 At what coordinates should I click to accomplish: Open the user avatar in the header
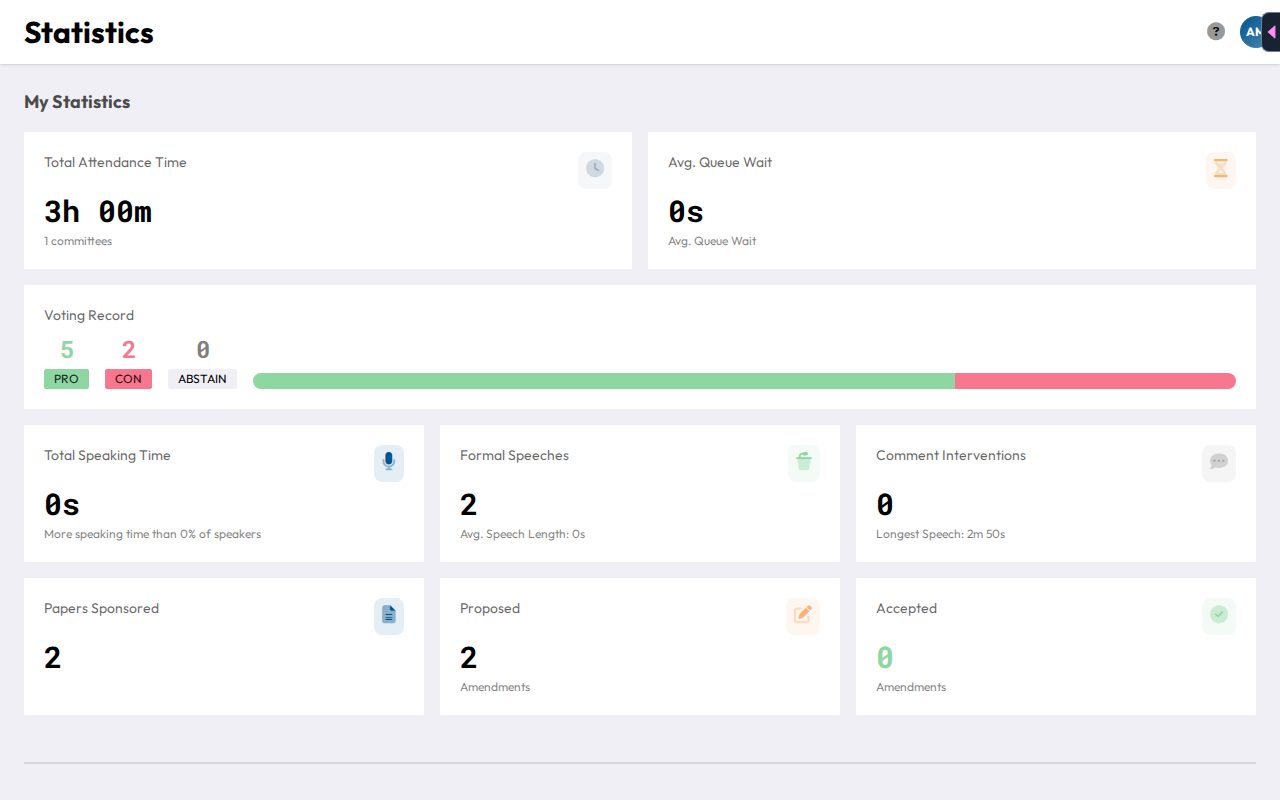click(x=1251, y=32)
